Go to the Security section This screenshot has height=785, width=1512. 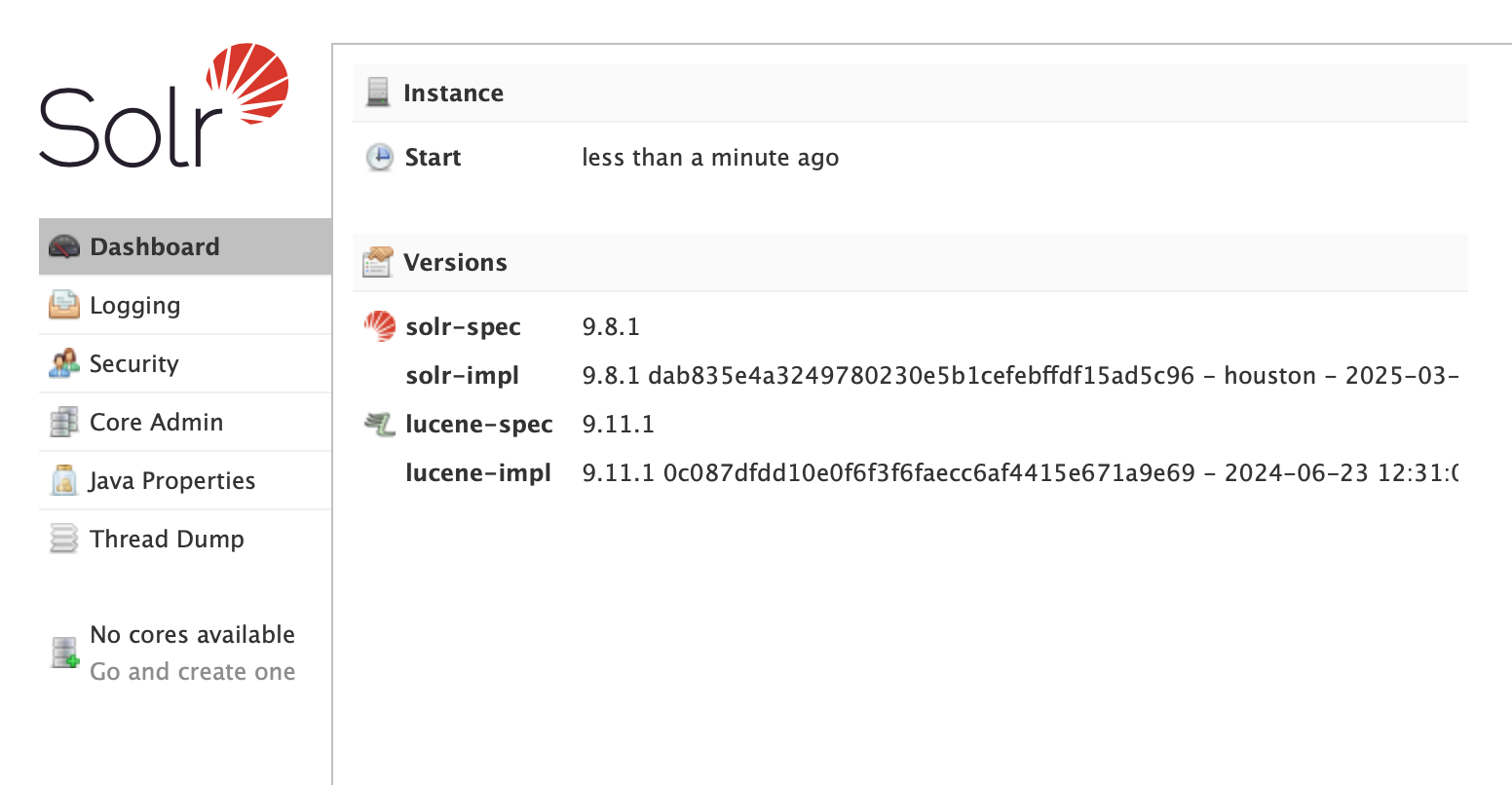pyautogui.click(x=185, y=363)
